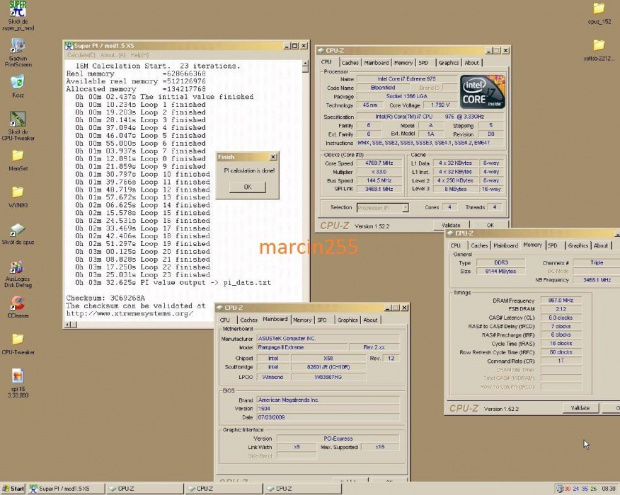This screenshot has width=620, height=495.
Task: Switch to Caches tab in CPU-Z processor window
Action: (350, 62)
